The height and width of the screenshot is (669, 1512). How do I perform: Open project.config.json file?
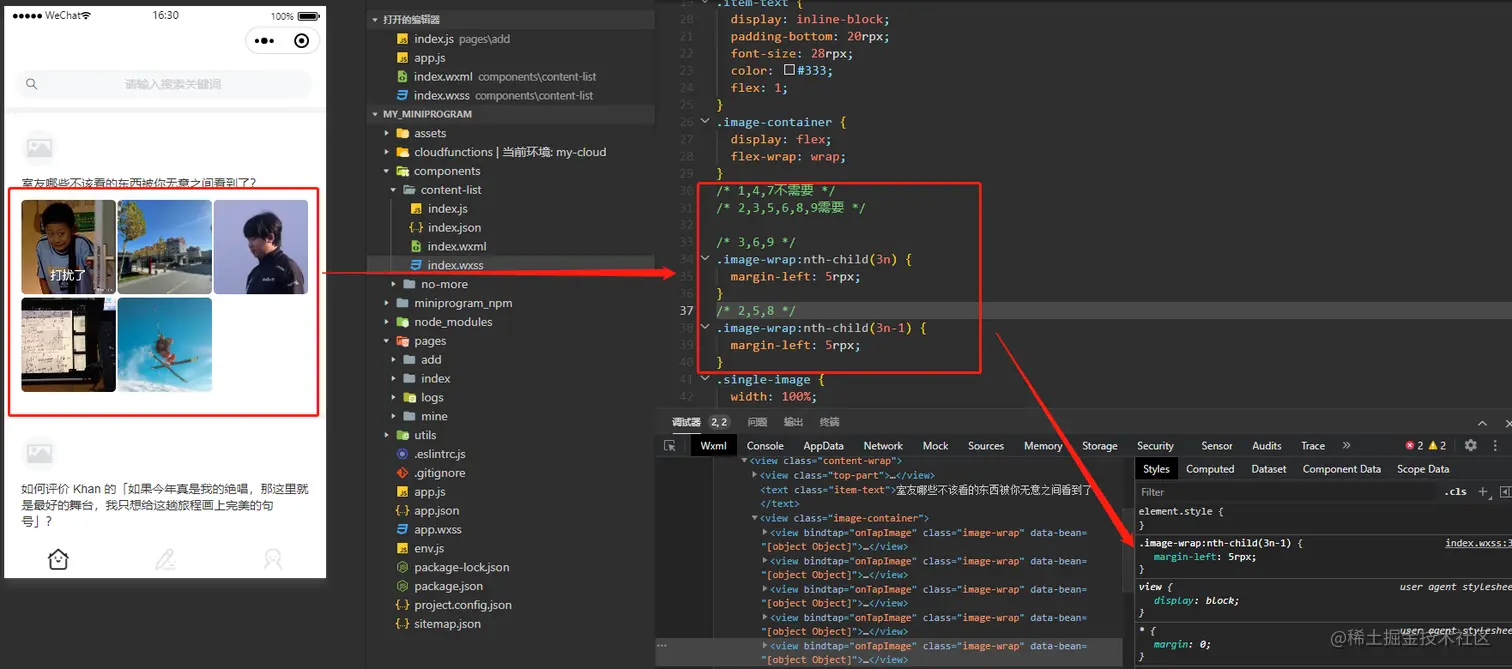point(463,605)
